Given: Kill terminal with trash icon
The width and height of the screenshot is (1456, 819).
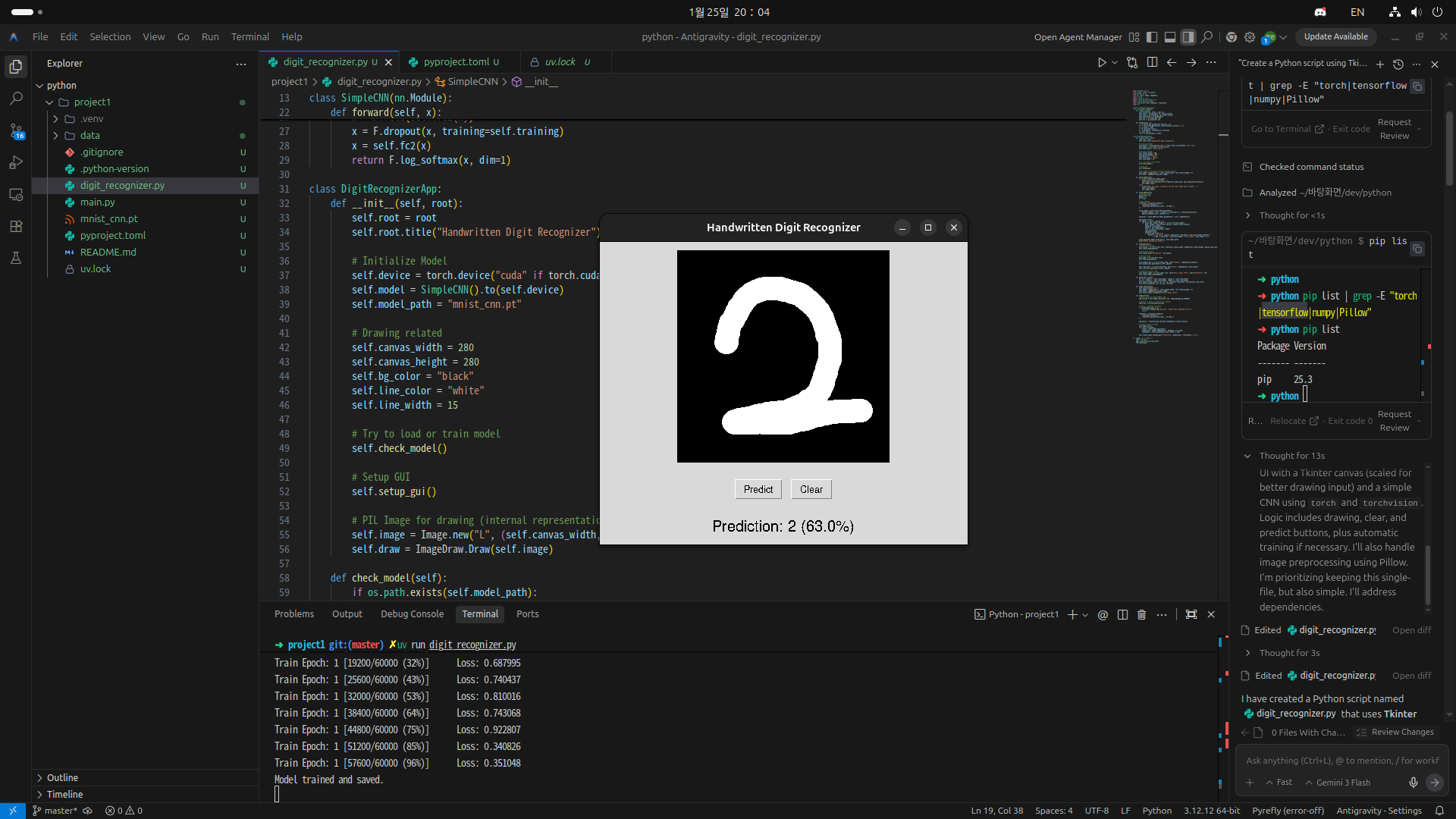Looking at the screenshot, I should coord(1142,615).
